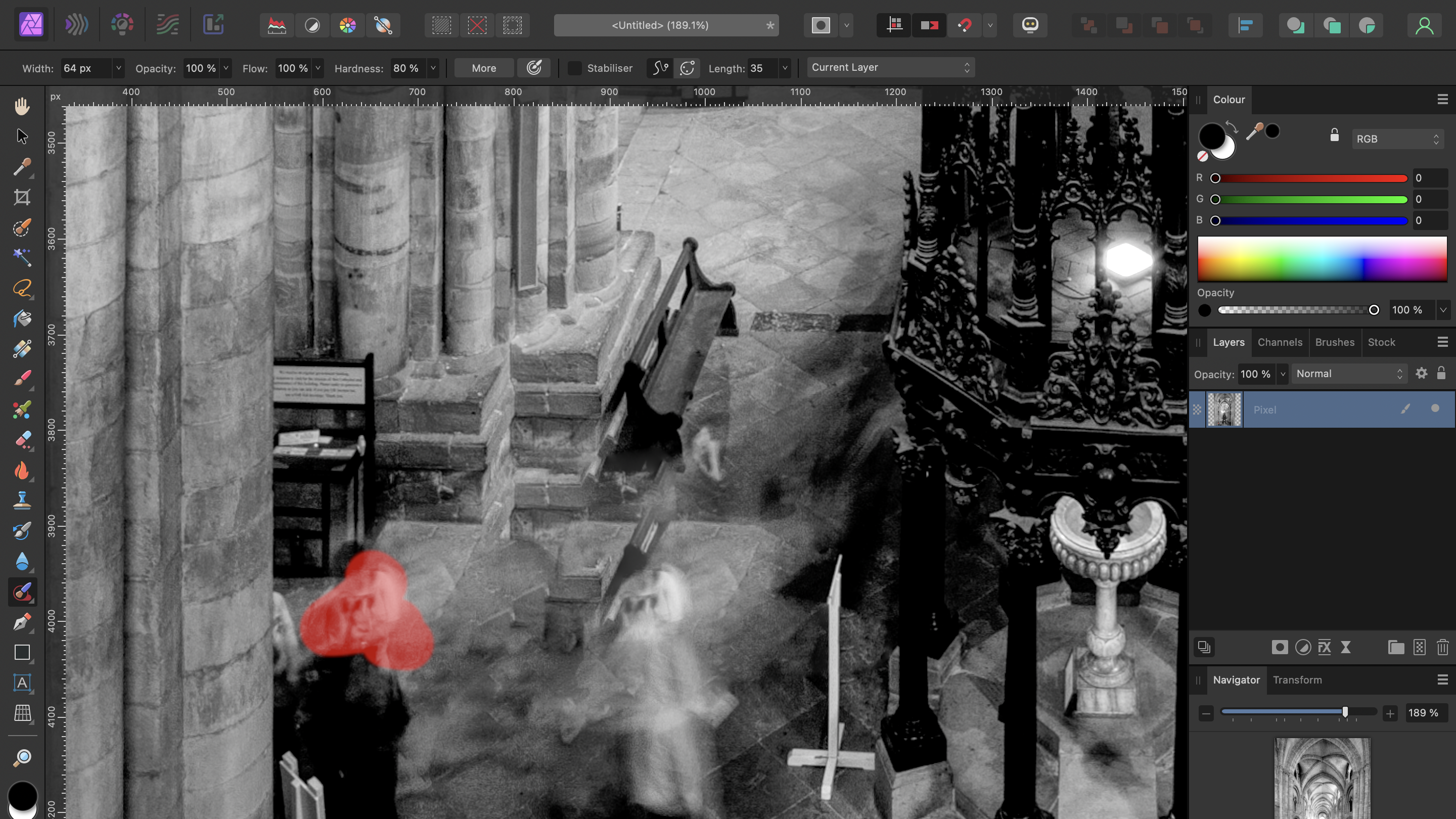
Task: Add an adjustment layer
Action: click(x=1303, y=647)
